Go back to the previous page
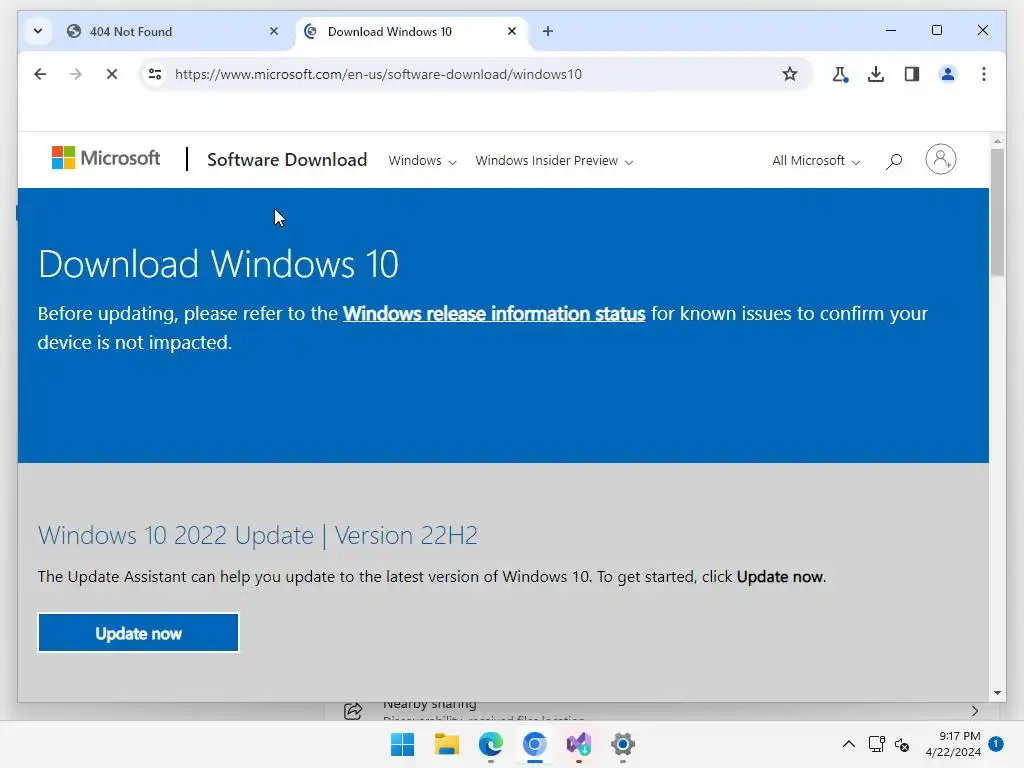This screenshot has width=1024, height=768. coord(40,74)
